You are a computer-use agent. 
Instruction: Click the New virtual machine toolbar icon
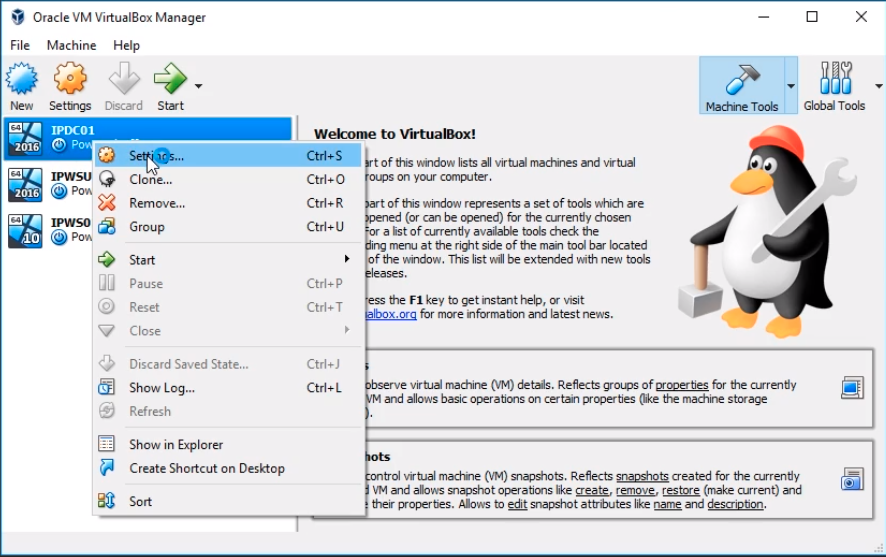pyautogui.click(x=21, y=86)
